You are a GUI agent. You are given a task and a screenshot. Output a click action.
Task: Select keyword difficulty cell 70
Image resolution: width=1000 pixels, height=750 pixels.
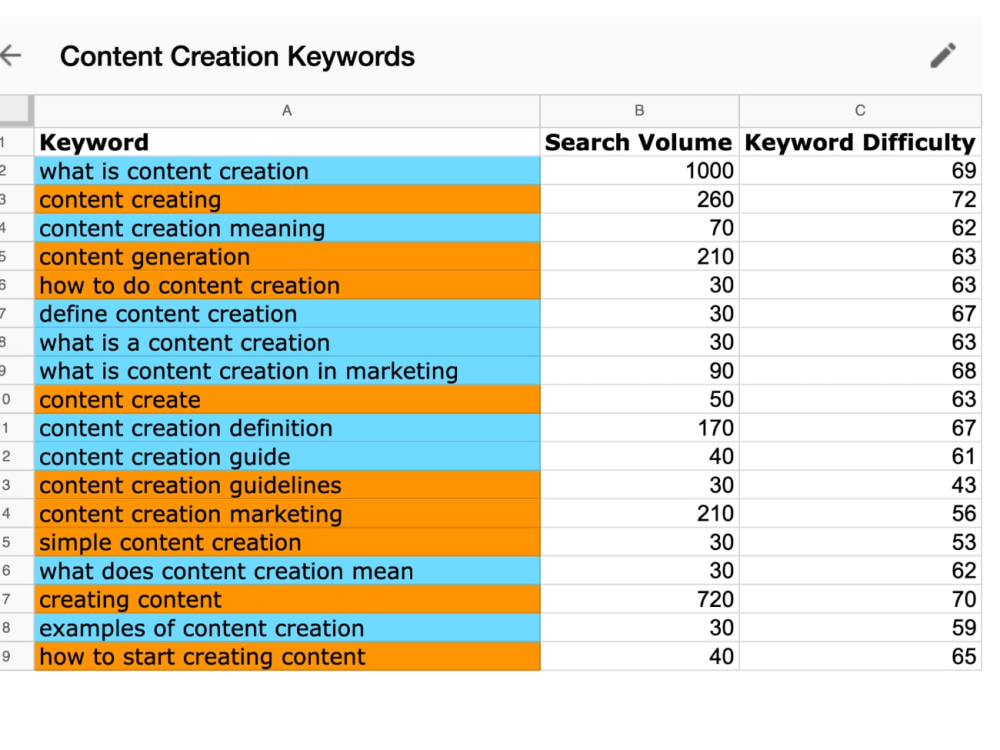tap(860, 599)
